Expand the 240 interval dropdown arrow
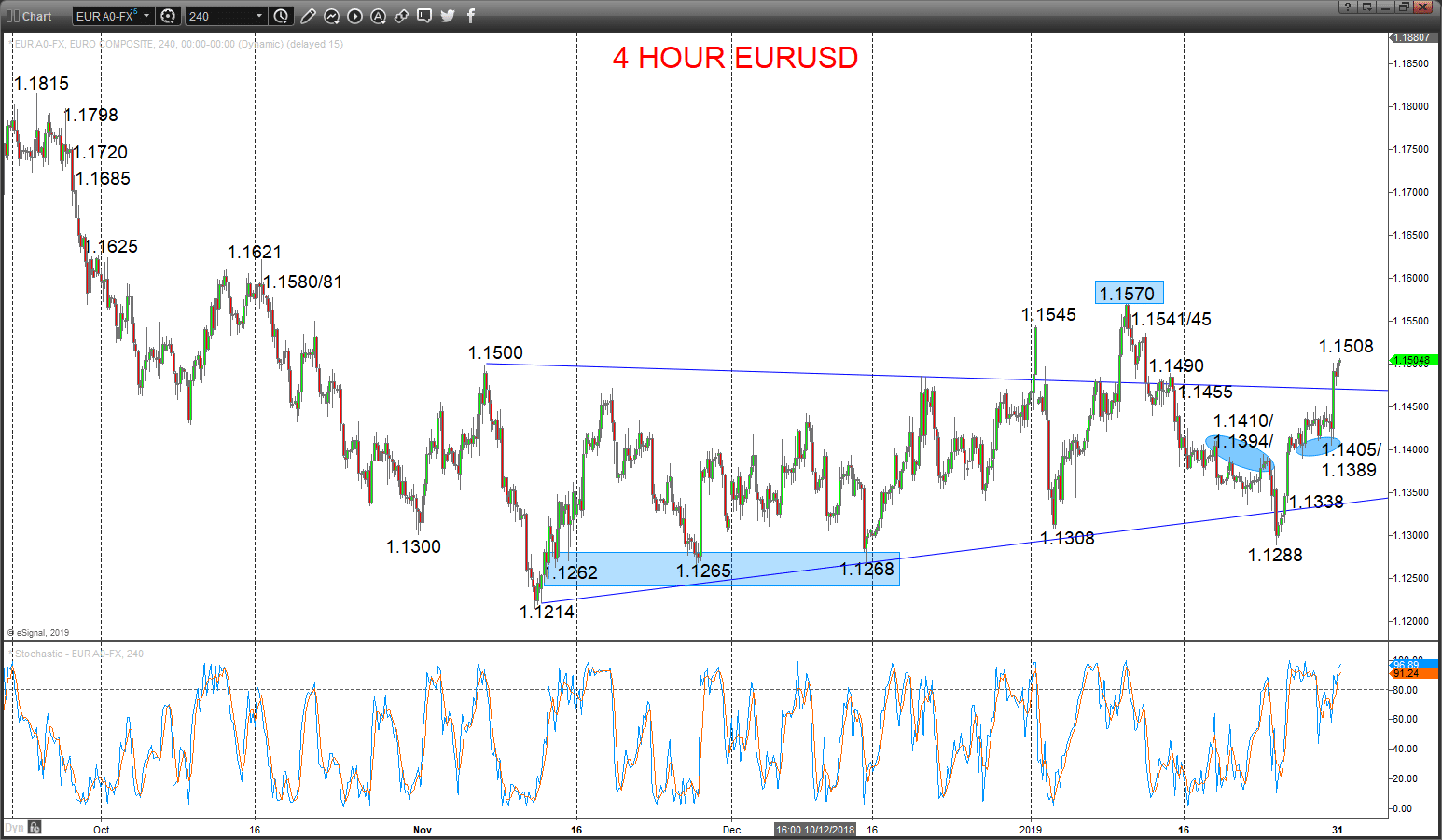The image size is (1442, 840). (259, 16)
